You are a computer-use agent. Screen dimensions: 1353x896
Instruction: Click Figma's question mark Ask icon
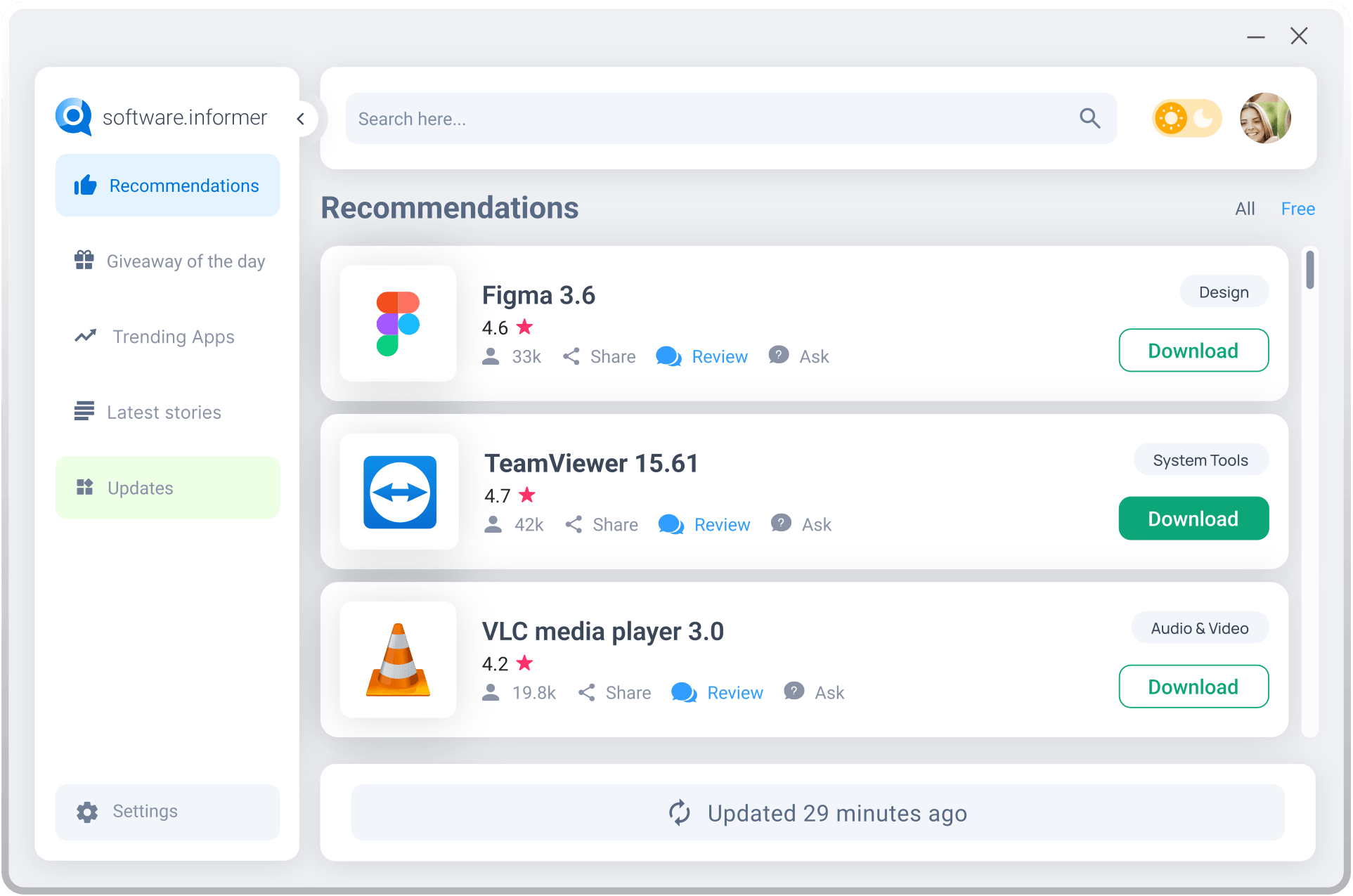tap(778, 355)
